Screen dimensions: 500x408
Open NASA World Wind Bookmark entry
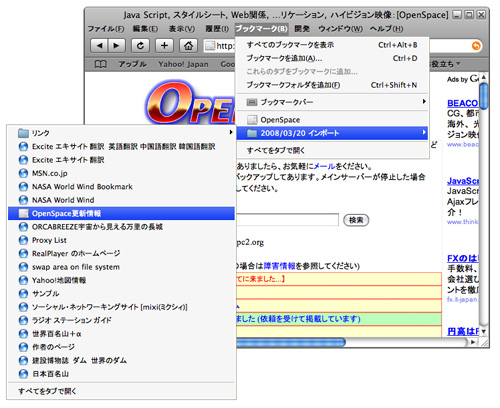[x=121, y=187]
